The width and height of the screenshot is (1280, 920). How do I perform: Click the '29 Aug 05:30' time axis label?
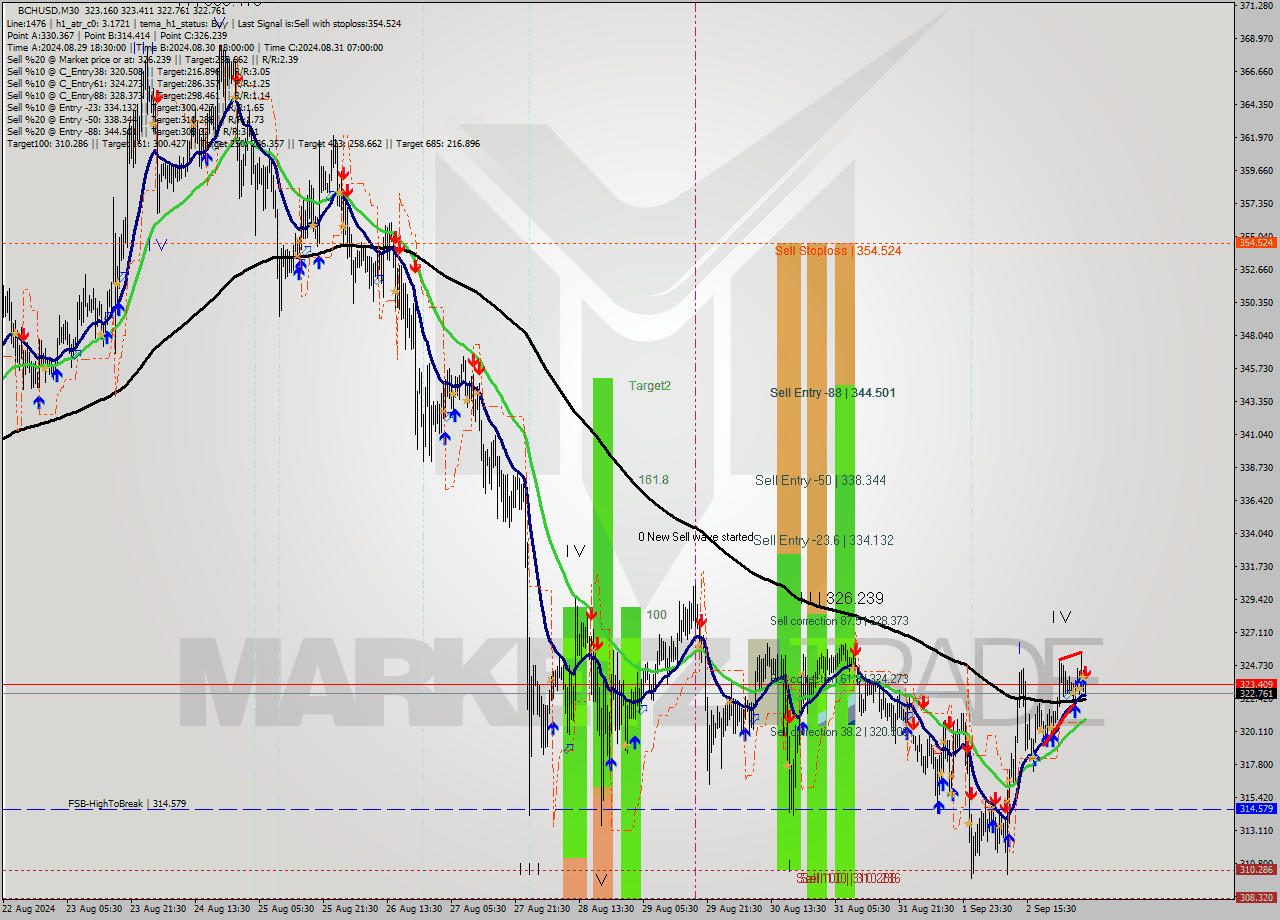670,909
